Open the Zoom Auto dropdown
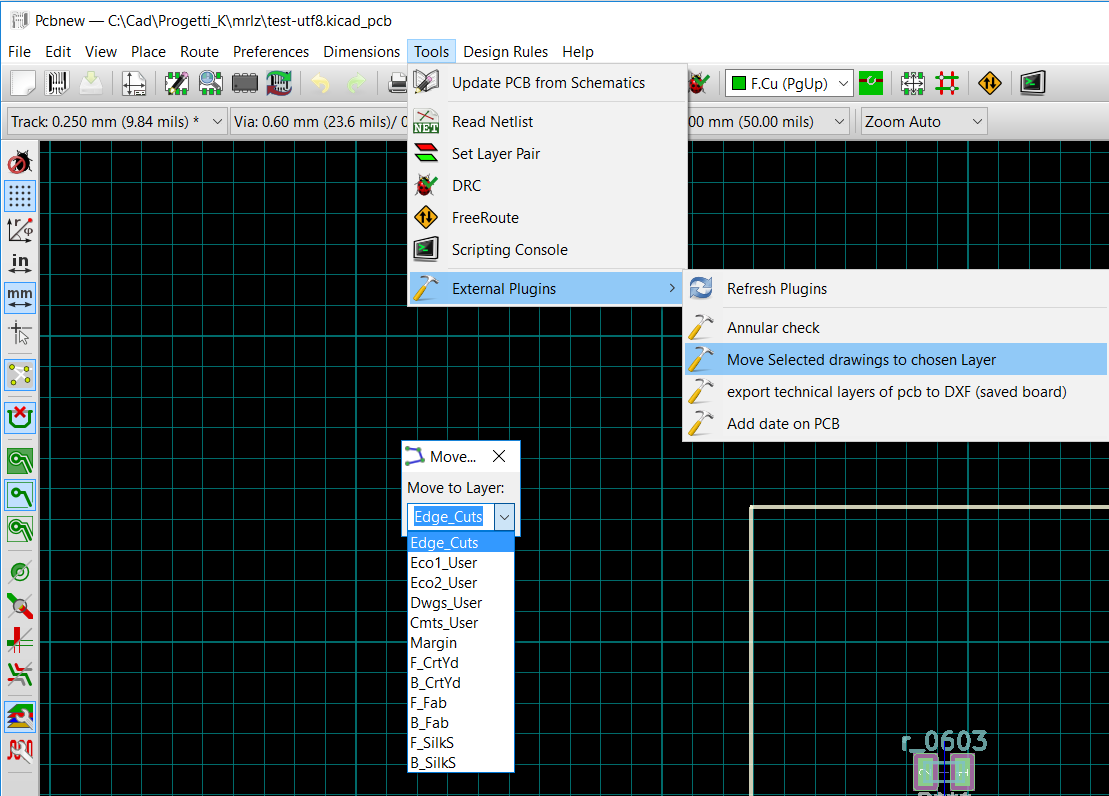 [x=922, y=120]
